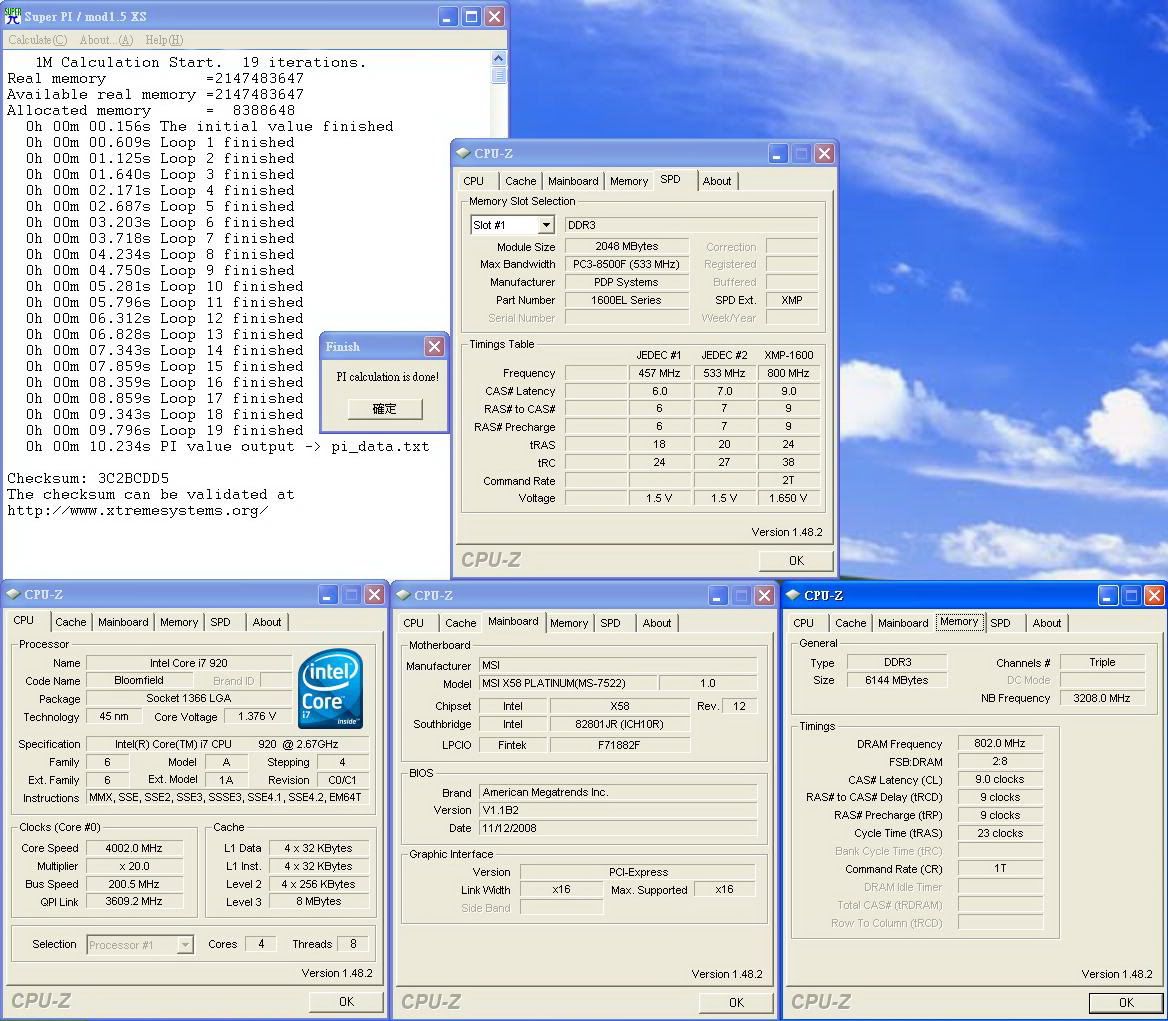
Task: Click the Part Number 1600EL Series field
Action: pyautogui.click(x=626, y=300)
